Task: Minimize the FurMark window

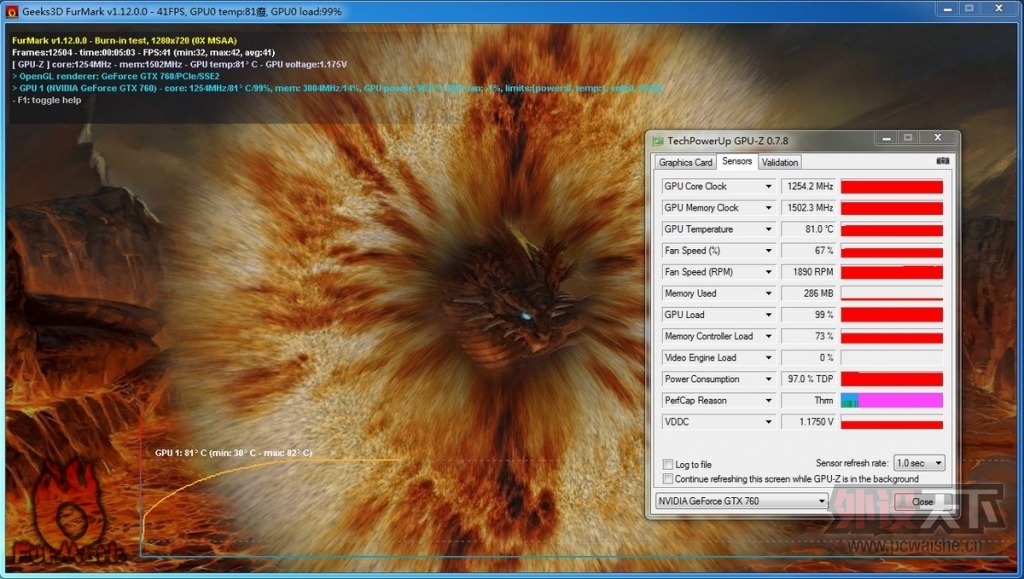Action: click(x=947, y=8)
